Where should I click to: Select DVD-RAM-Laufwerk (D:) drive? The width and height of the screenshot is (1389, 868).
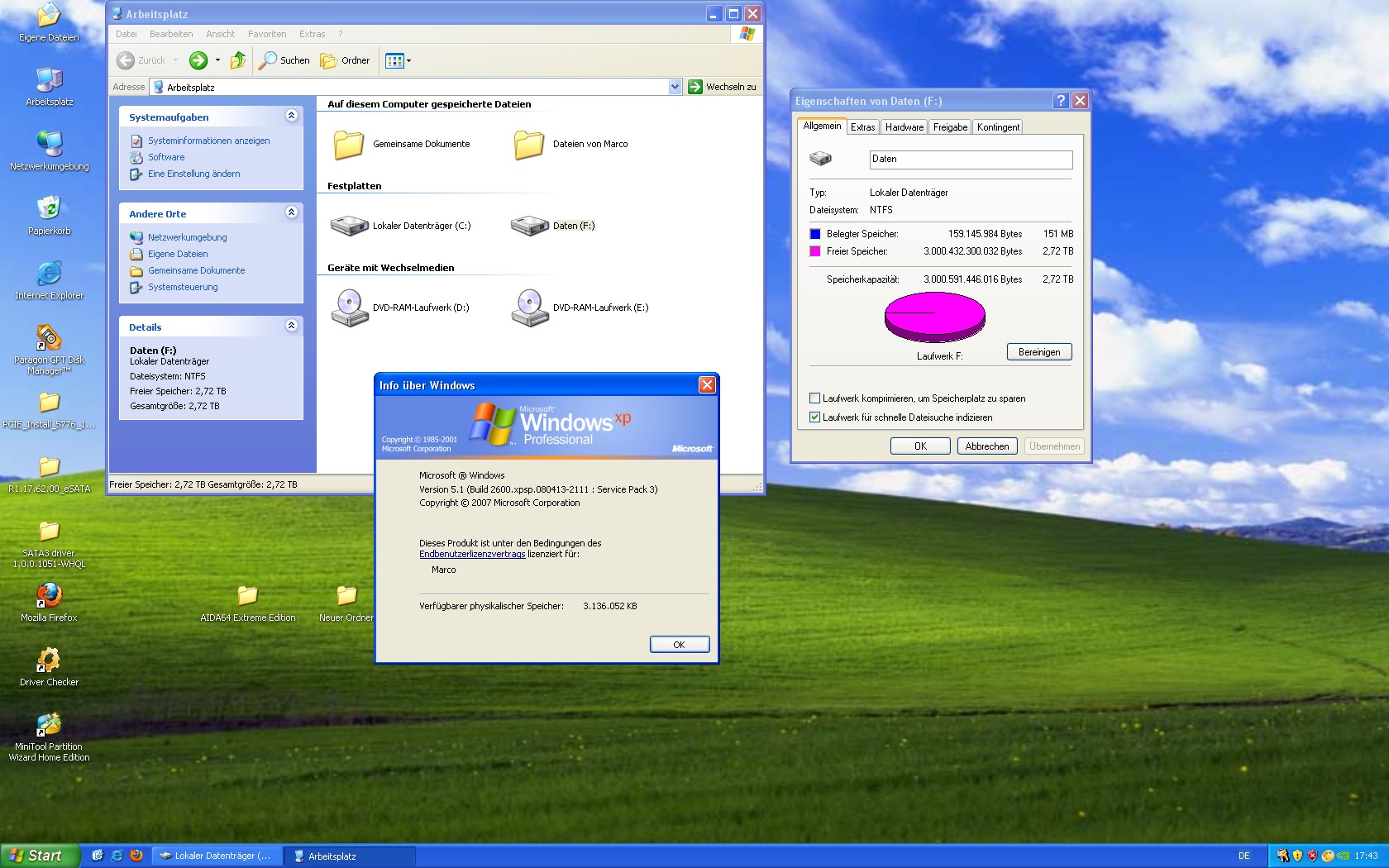400,308
